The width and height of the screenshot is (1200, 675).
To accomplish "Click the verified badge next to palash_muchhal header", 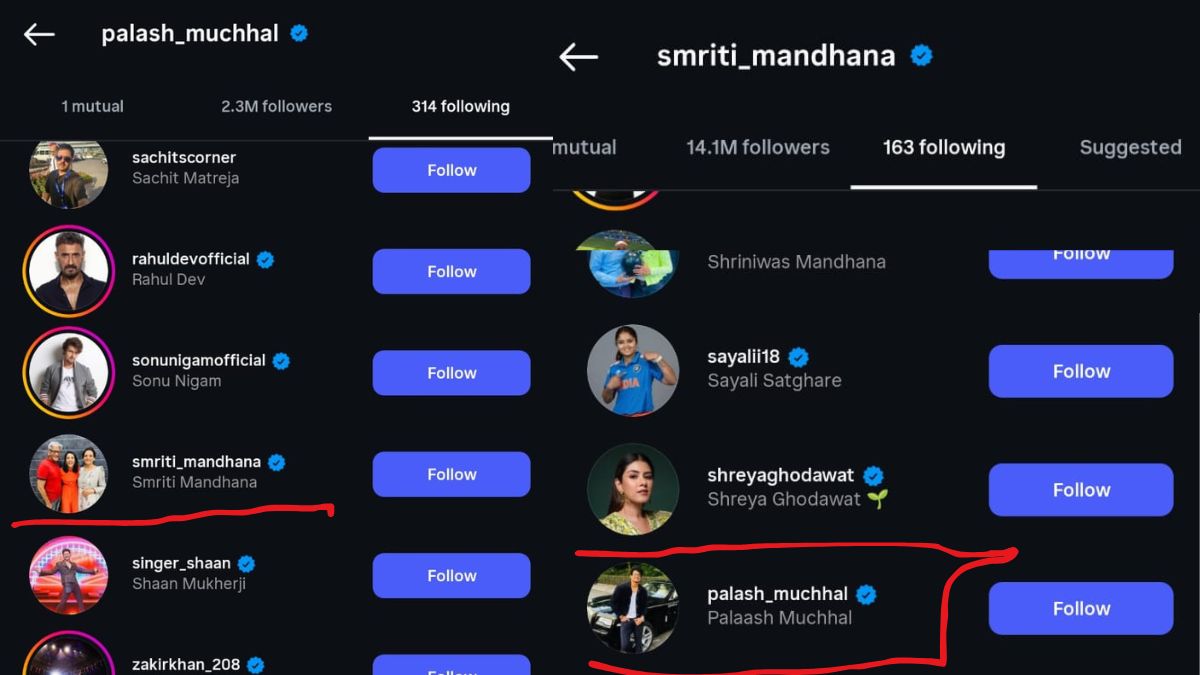I will coord(297,32).
